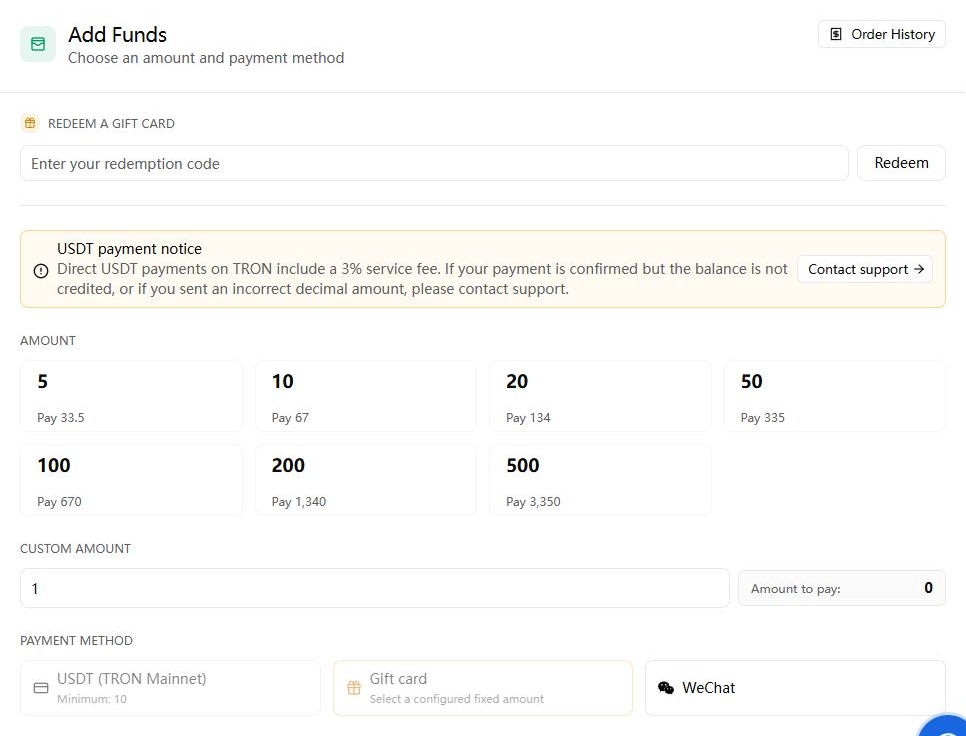Click the Gift card option's gift icon
966x736 pixels.
(354, 688)
